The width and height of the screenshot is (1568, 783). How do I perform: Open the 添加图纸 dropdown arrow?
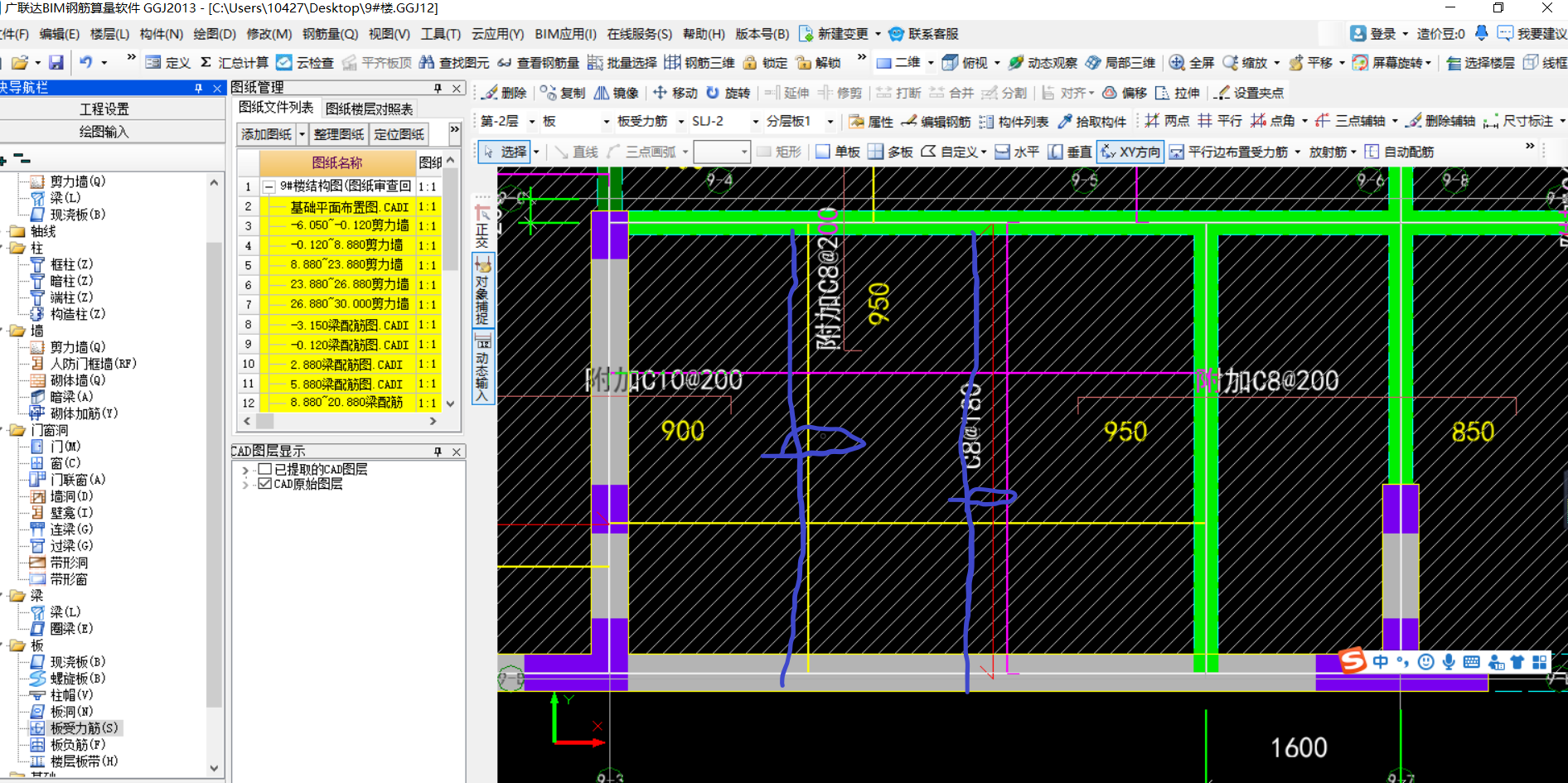pos(302,133)
